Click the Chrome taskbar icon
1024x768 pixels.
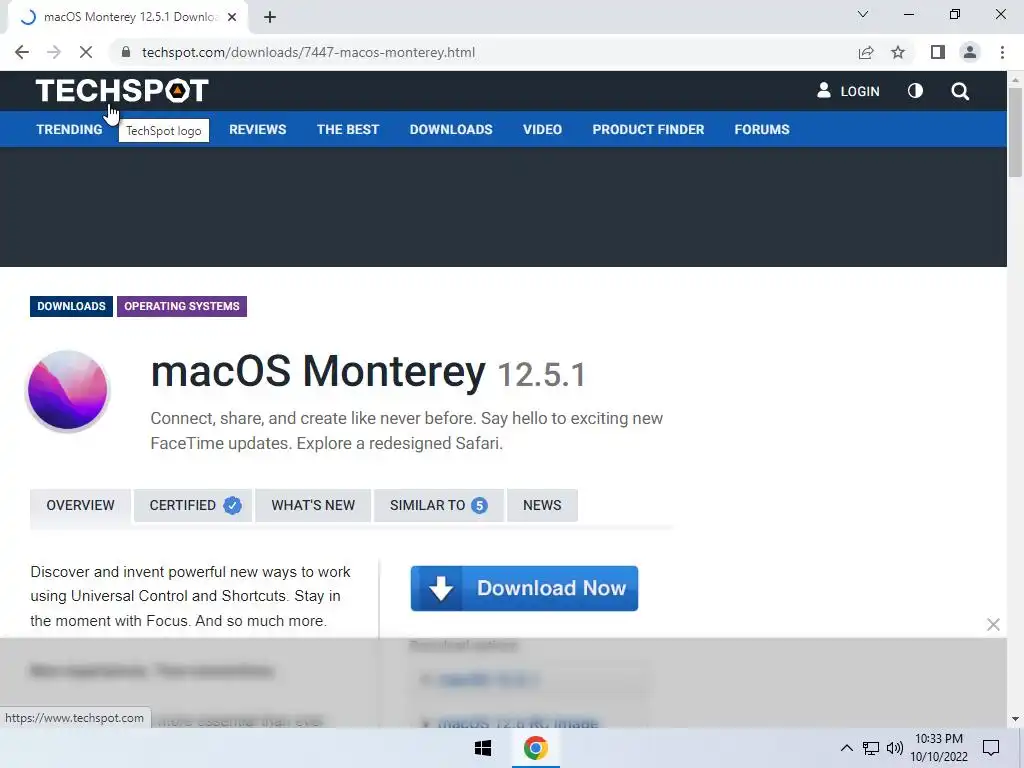pyautogui.click(x=535, y=748)
